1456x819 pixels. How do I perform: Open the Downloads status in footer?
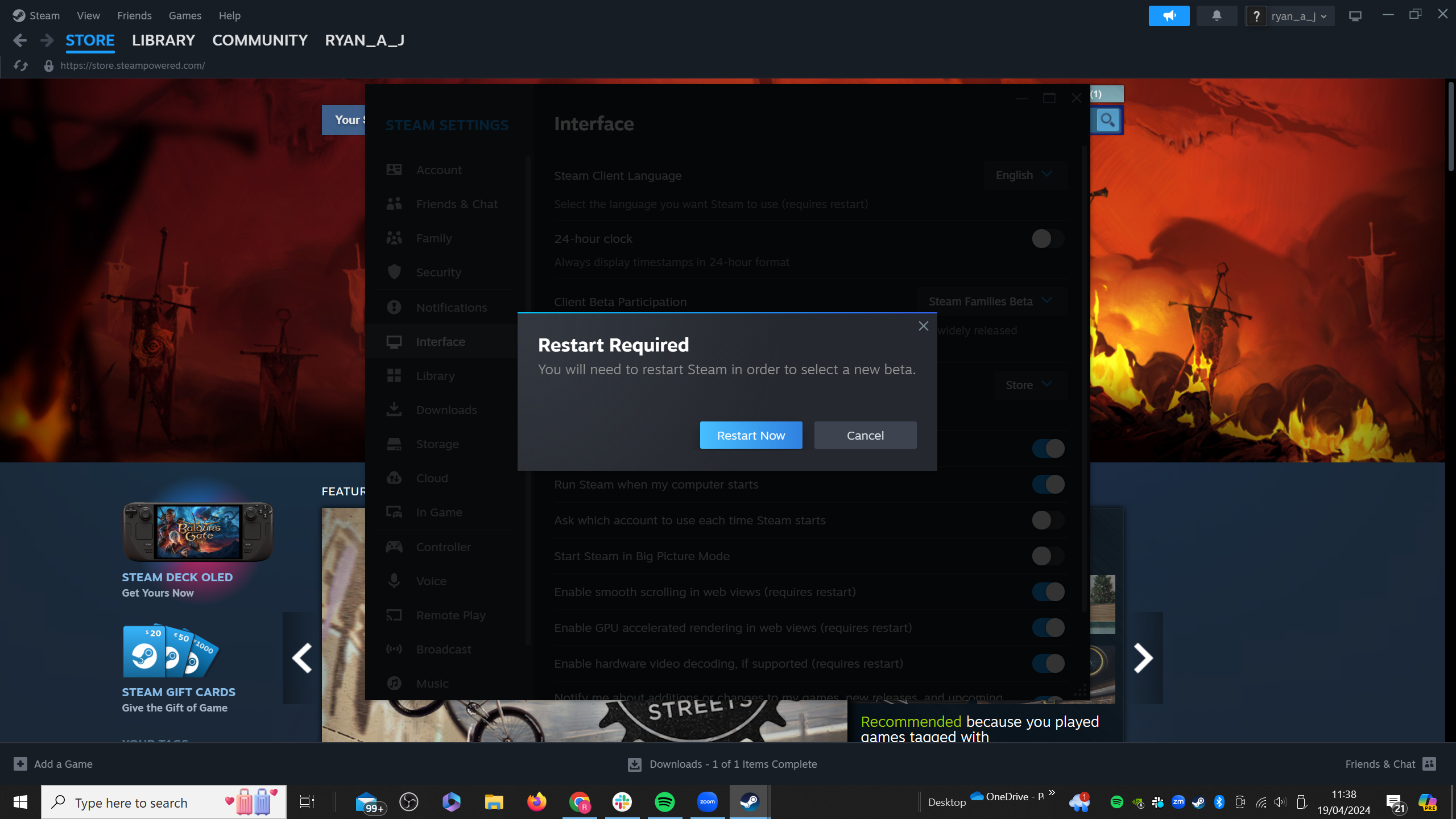[x=722, y=764]
